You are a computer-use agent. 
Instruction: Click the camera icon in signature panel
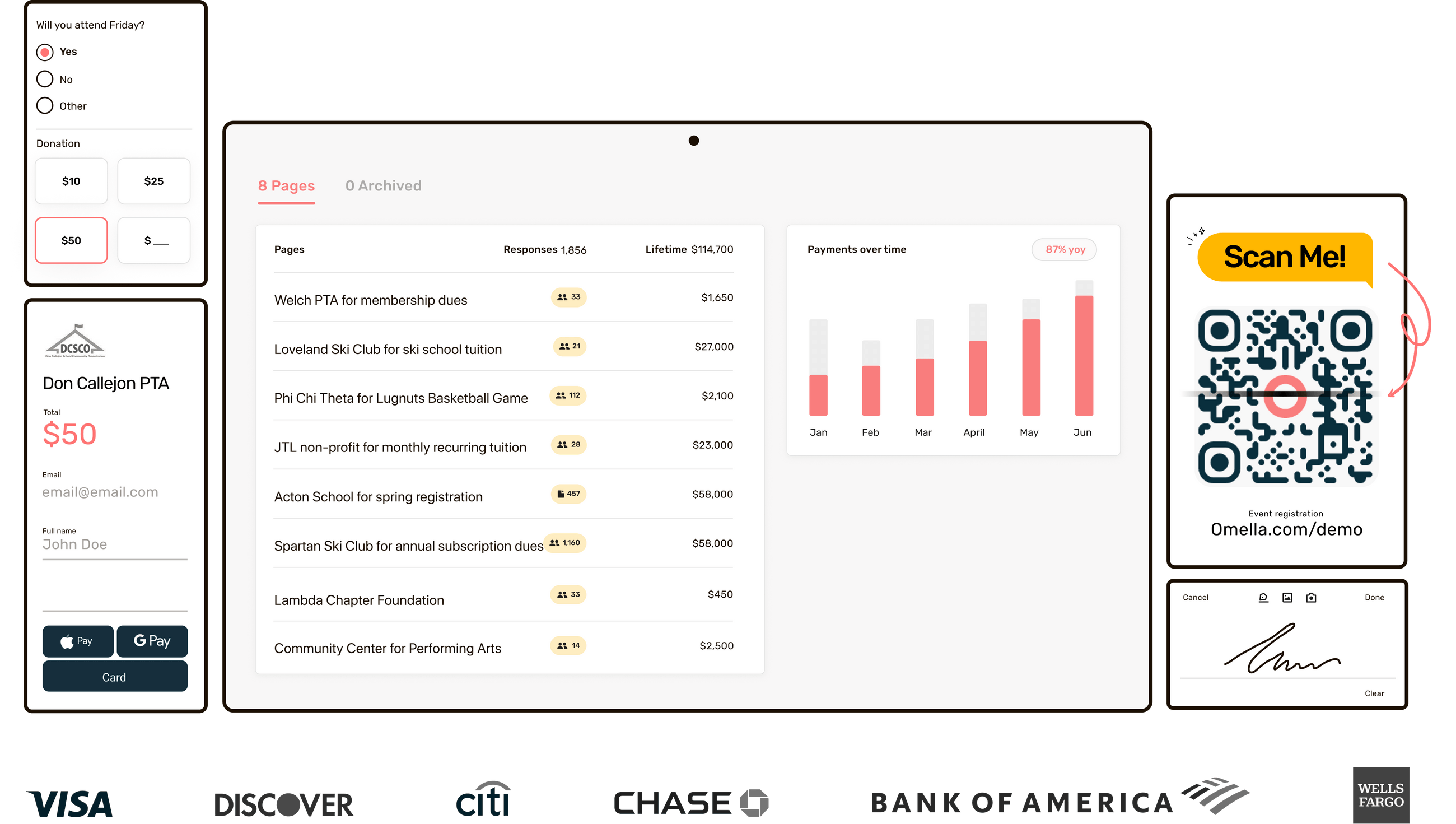click(x=1311, y=597)
